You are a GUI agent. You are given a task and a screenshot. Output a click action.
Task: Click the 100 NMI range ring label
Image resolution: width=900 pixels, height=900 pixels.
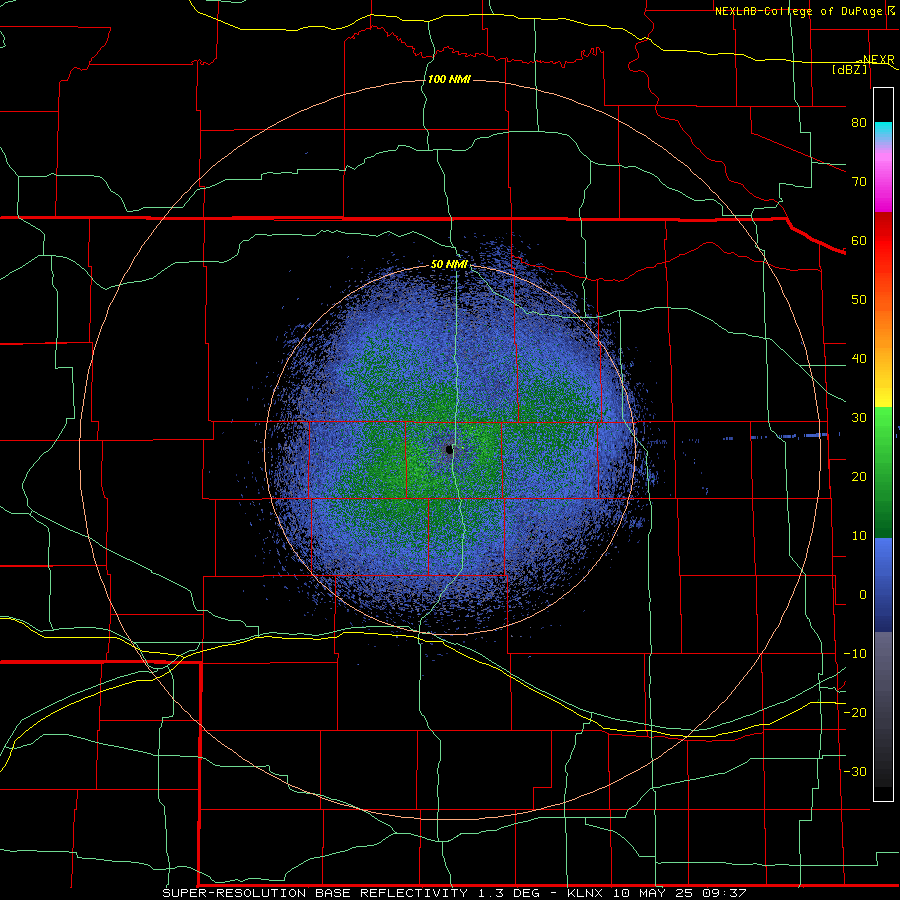(449, 79)
